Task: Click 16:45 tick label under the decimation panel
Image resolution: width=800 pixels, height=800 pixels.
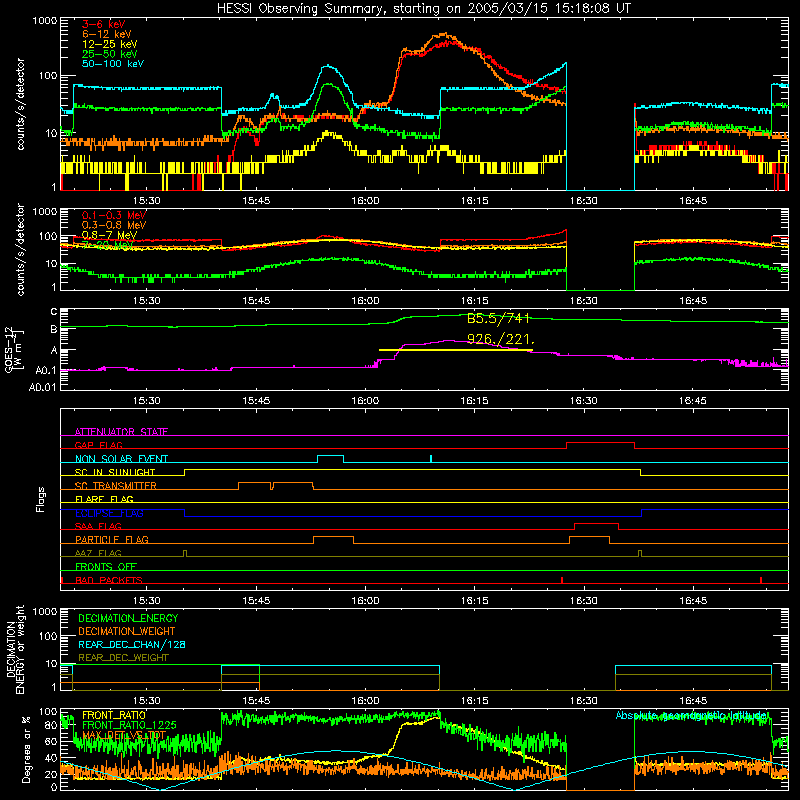Action: click(693, 701)
